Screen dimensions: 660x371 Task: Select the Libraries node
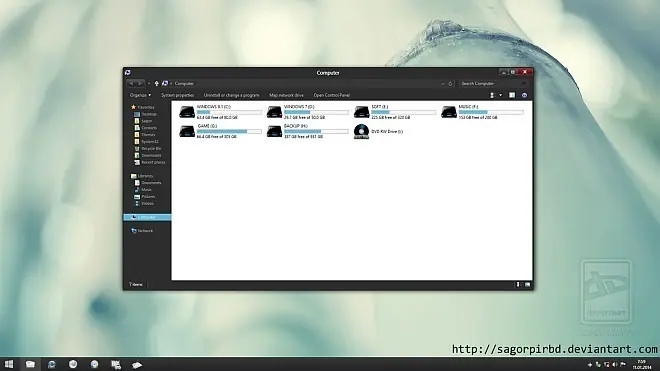(x=142, y=176)
